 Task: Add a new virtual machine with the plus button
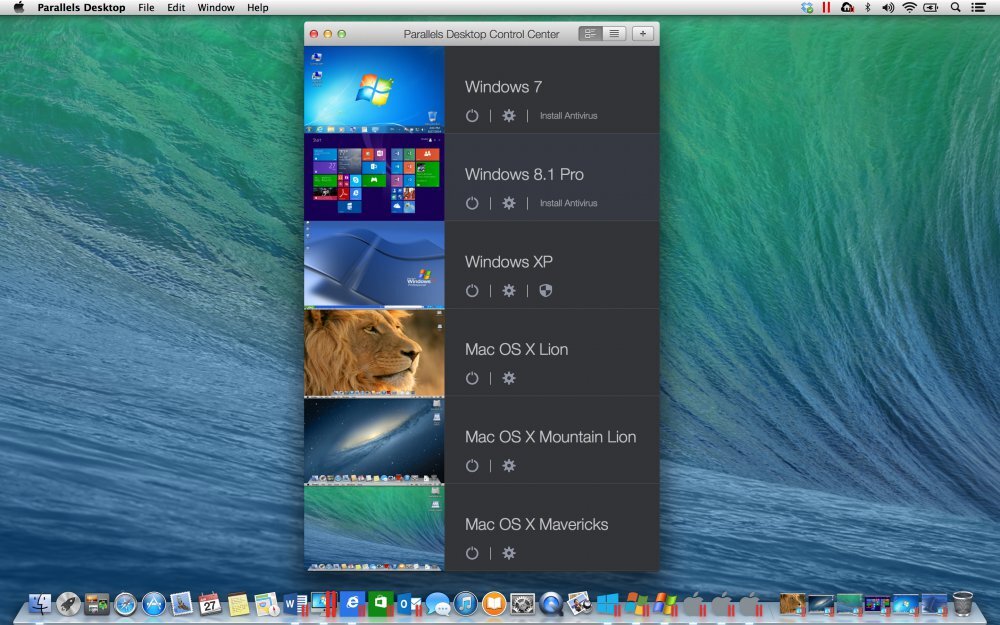[x=642, y=33]
